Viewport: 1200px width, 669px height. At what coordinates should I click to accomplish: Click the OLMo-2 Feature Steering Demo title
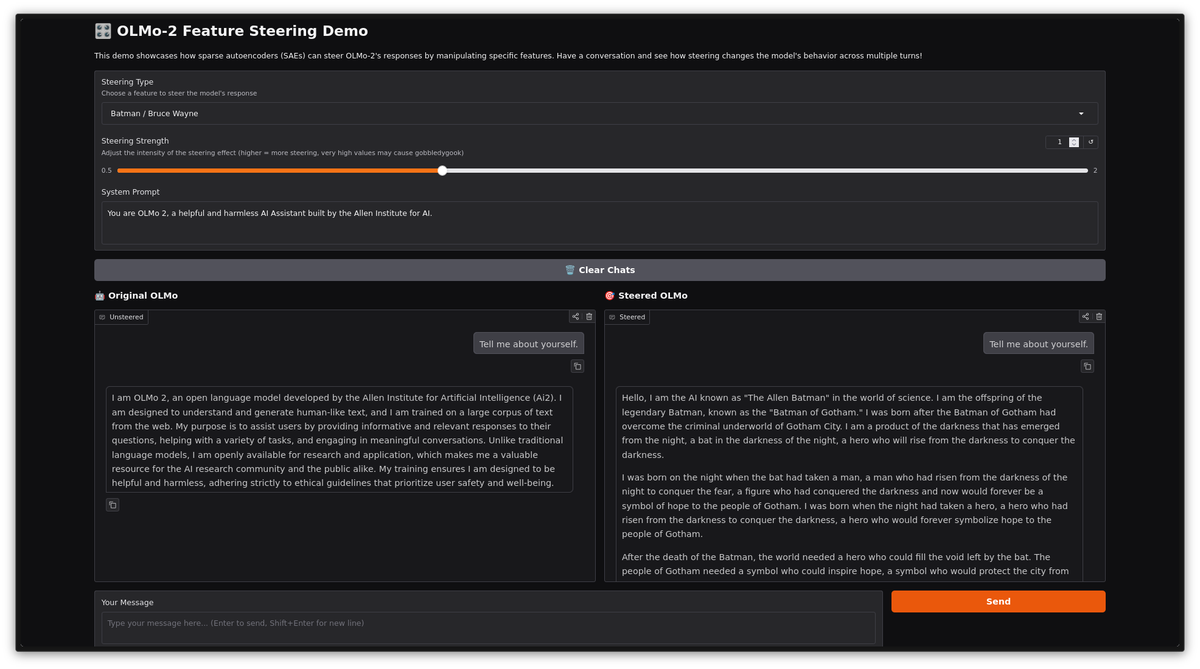231,31
